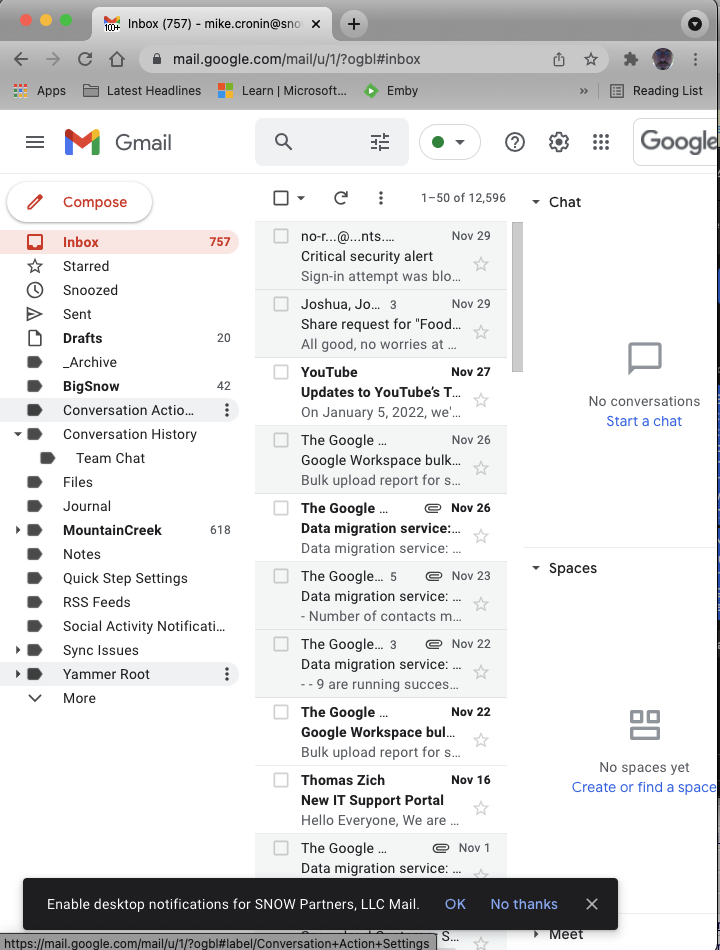Expand the MountainCreek label folder
This screenshot has width=720, height=950.
pyautogui.click(x=18, y=530)
